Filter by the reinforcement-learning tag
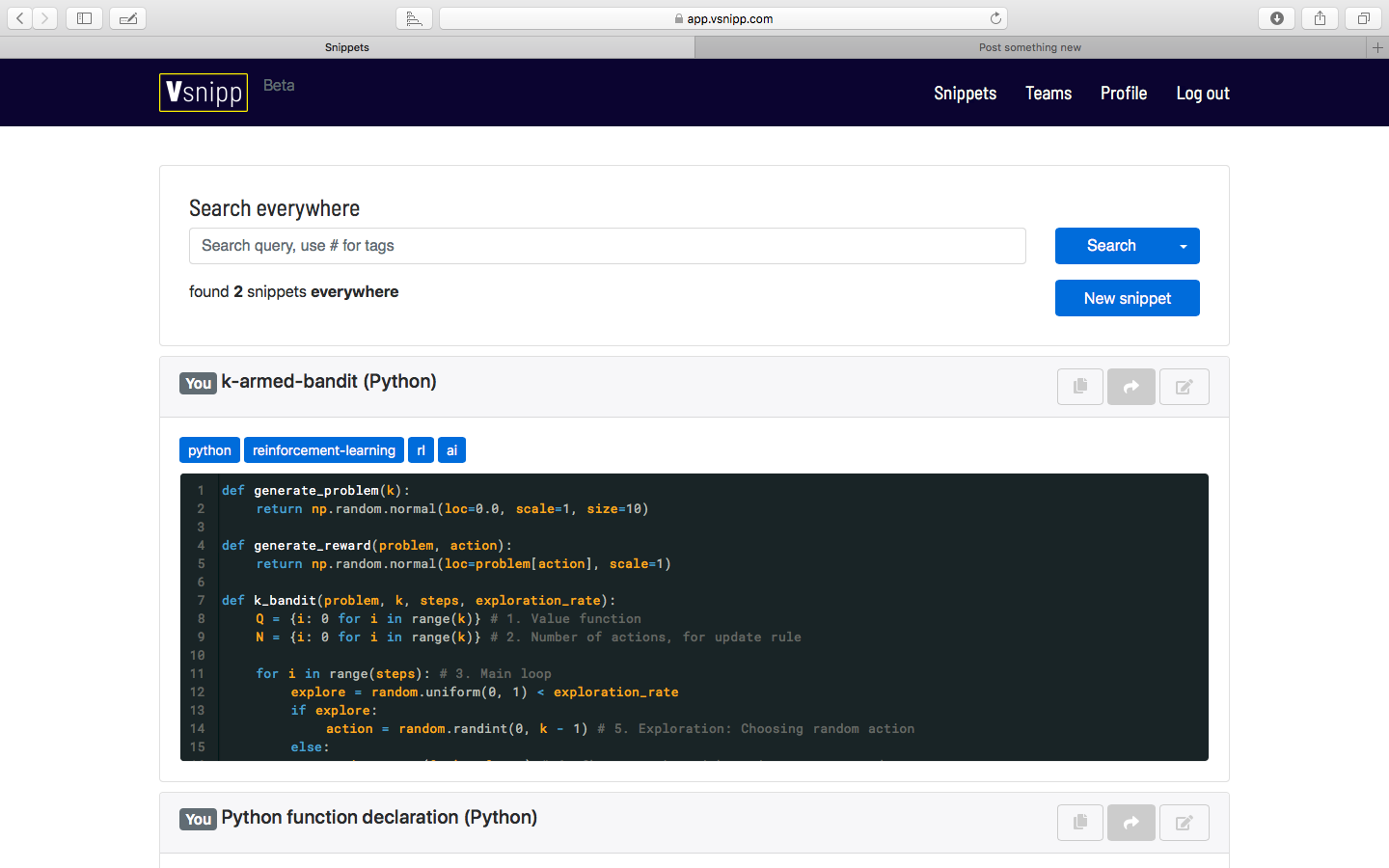Image resolution: width=1389 pixels, height=868 pixels. (324, 450)
